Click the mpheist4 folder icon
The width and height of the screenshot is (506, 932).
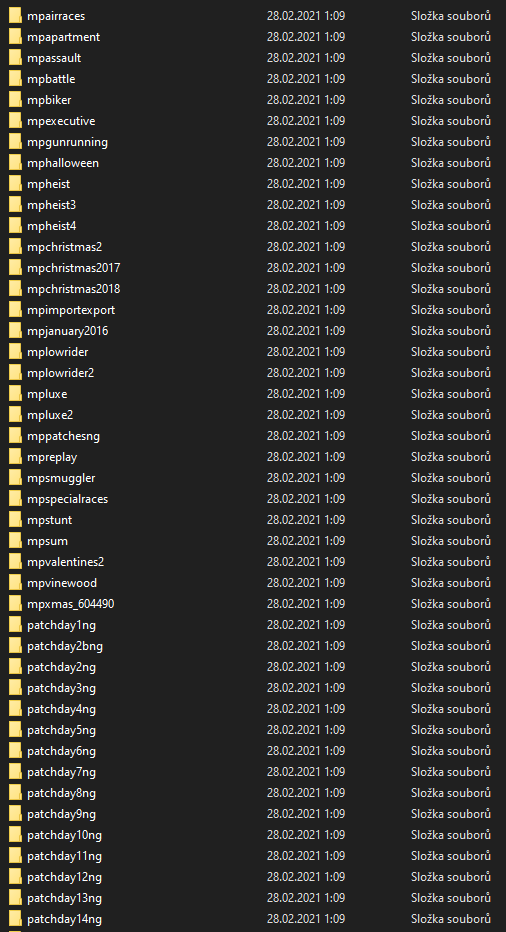tap(15, 226)
